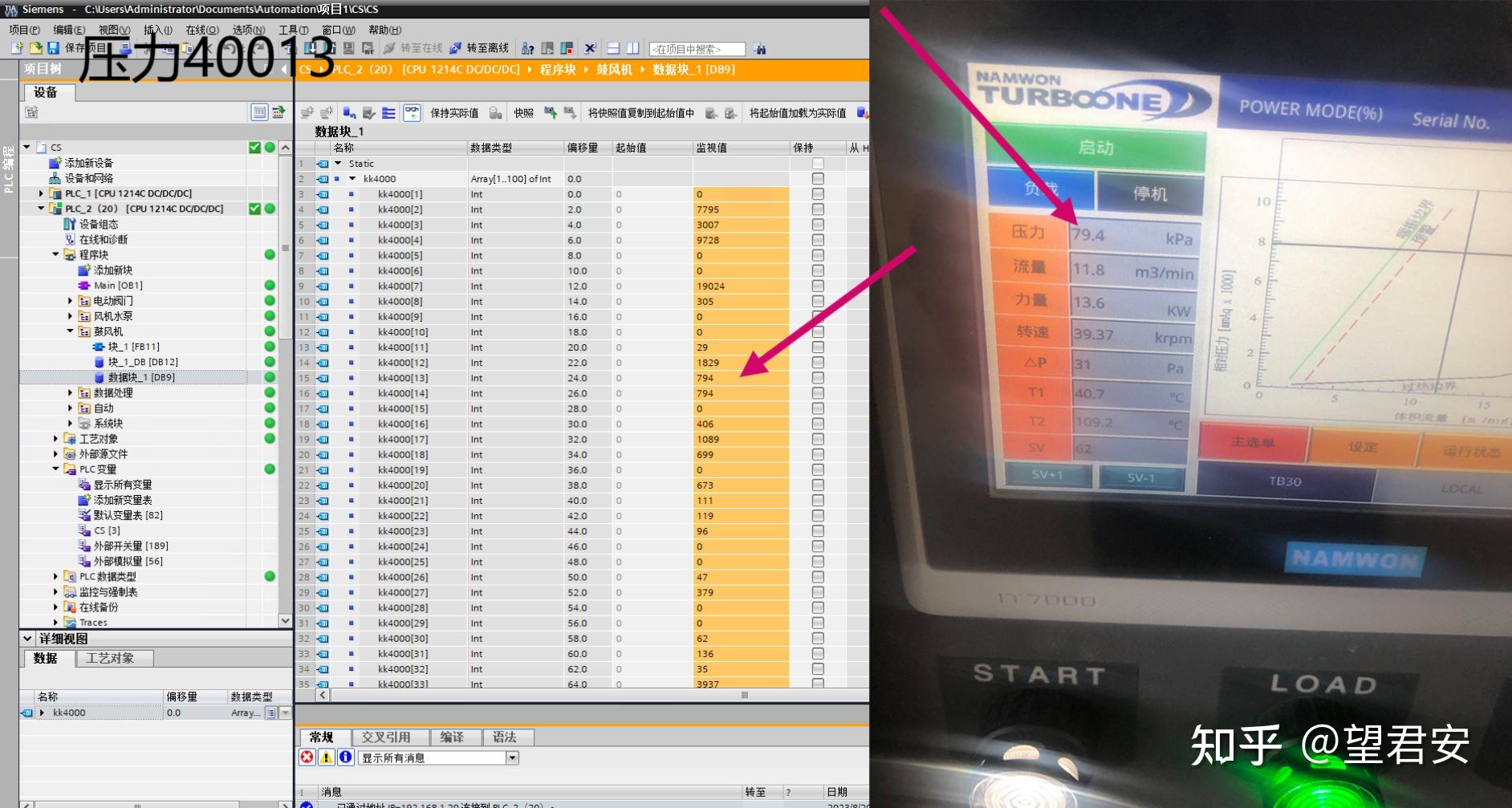Screen dimensions: 1512x808
Task: Collapse the kk4000 array in data block
Action: (352, 179)
